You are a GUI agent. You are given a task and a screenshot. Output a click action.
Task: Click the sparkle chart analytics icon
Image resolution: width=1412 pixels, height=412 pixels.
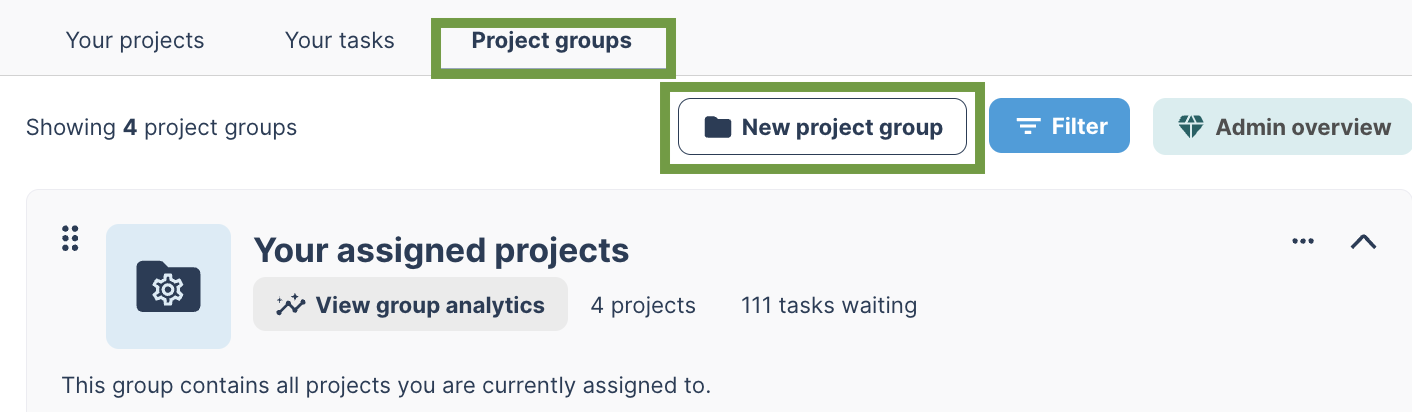[x=291, y=305]
